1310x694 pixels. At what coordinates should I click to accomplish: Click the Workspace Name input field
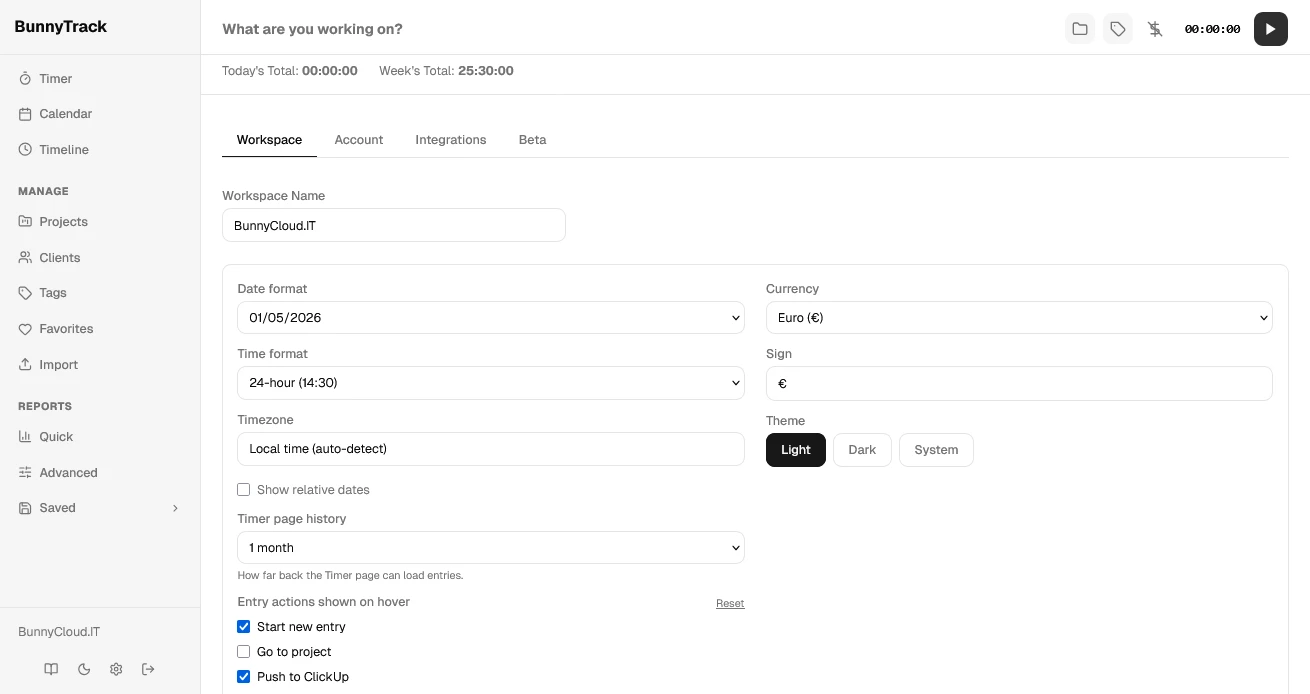(x=394, y=225)
